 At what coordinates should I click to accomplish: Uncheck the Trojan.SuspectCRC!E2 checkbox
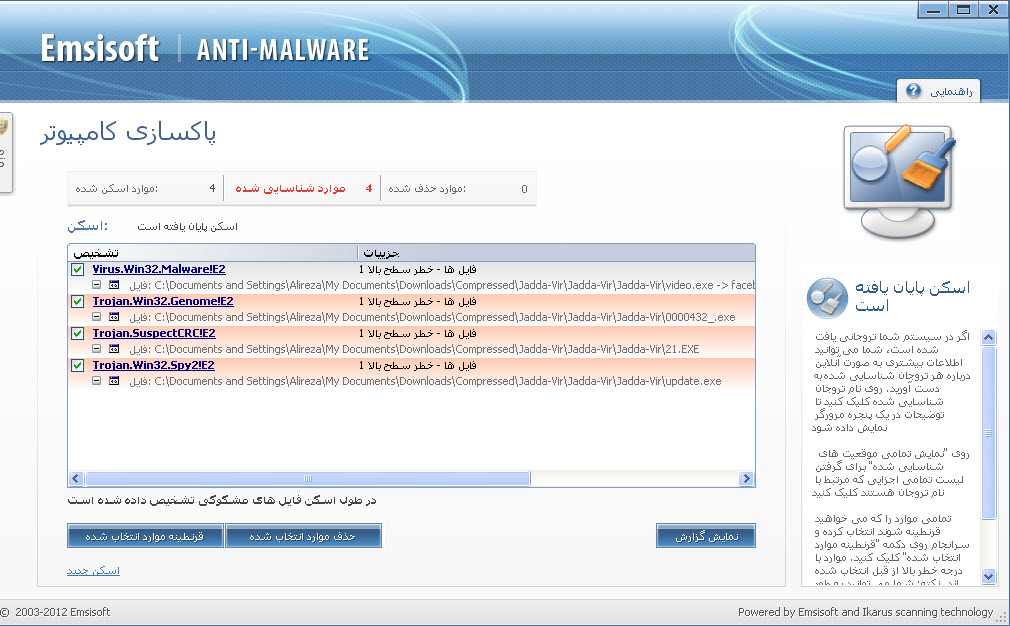click(78, 334)
